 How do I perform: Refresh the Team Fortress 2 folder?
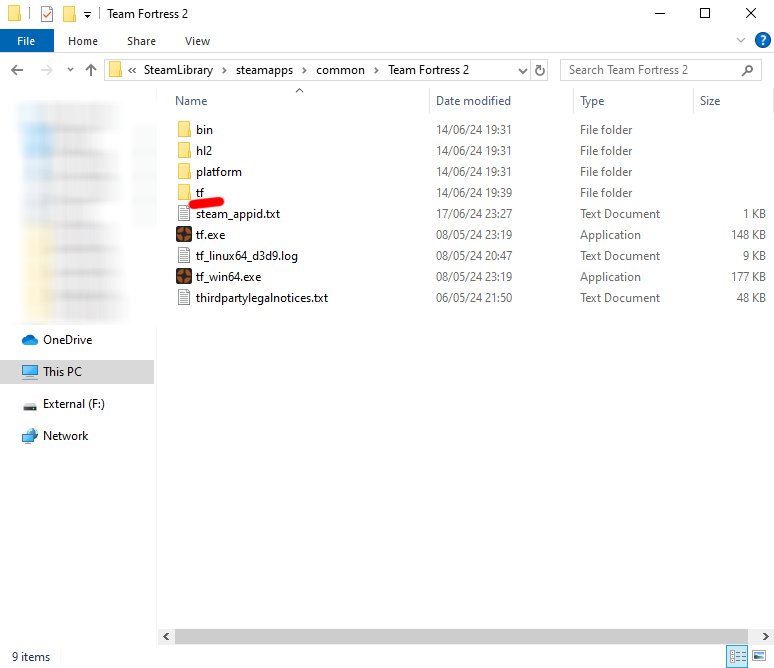click(540, 70)
